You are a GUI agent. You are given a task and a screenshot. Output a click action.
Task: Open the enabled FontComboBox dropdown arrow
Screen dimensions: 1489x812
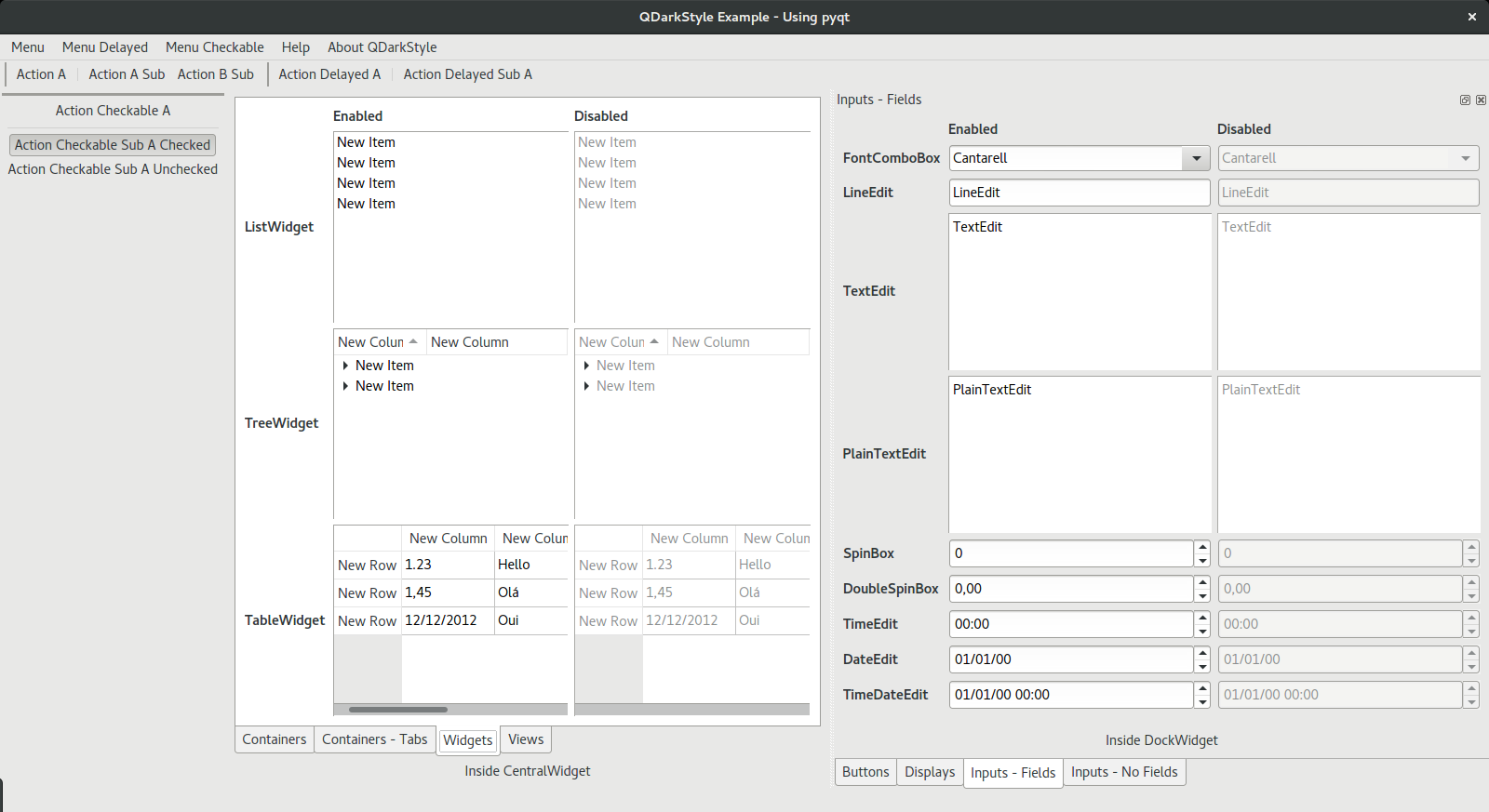point(1196,158)
